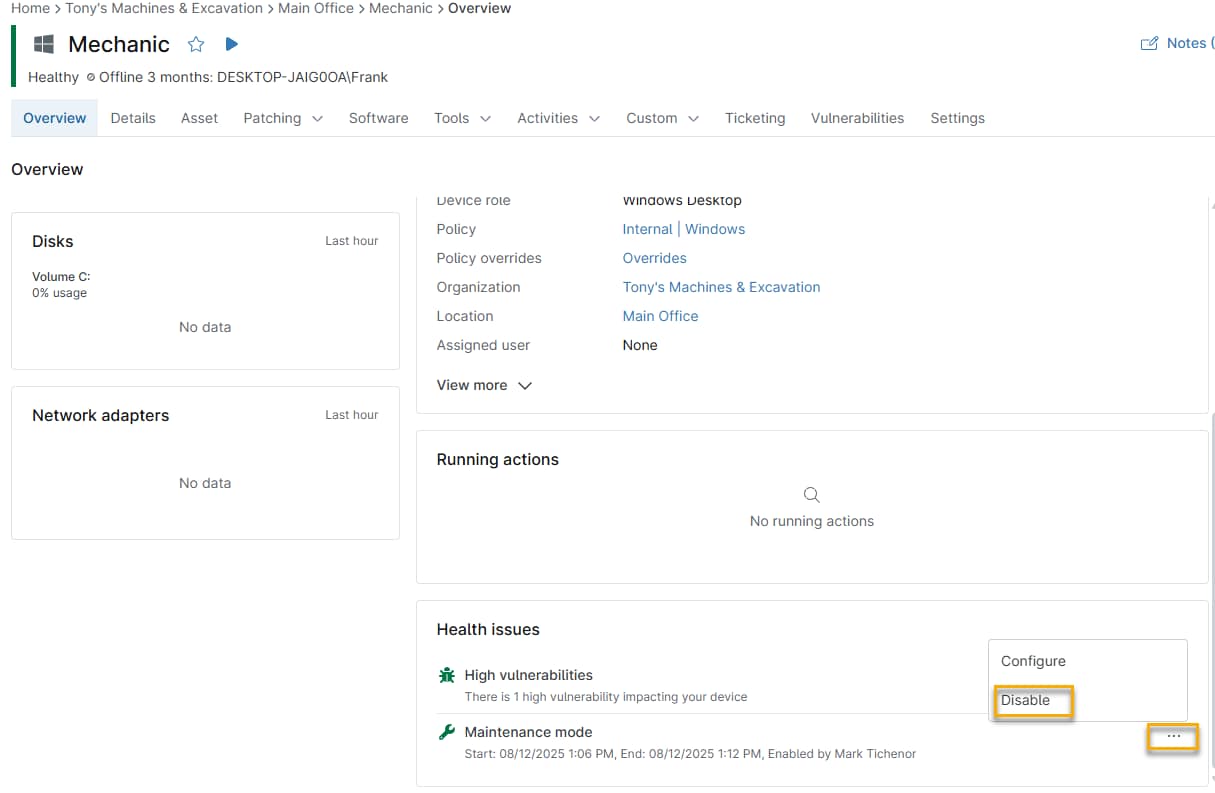Screen dimensions: 1215x793
Task: Click the Windows logo device icon
Action: [44, 44]
